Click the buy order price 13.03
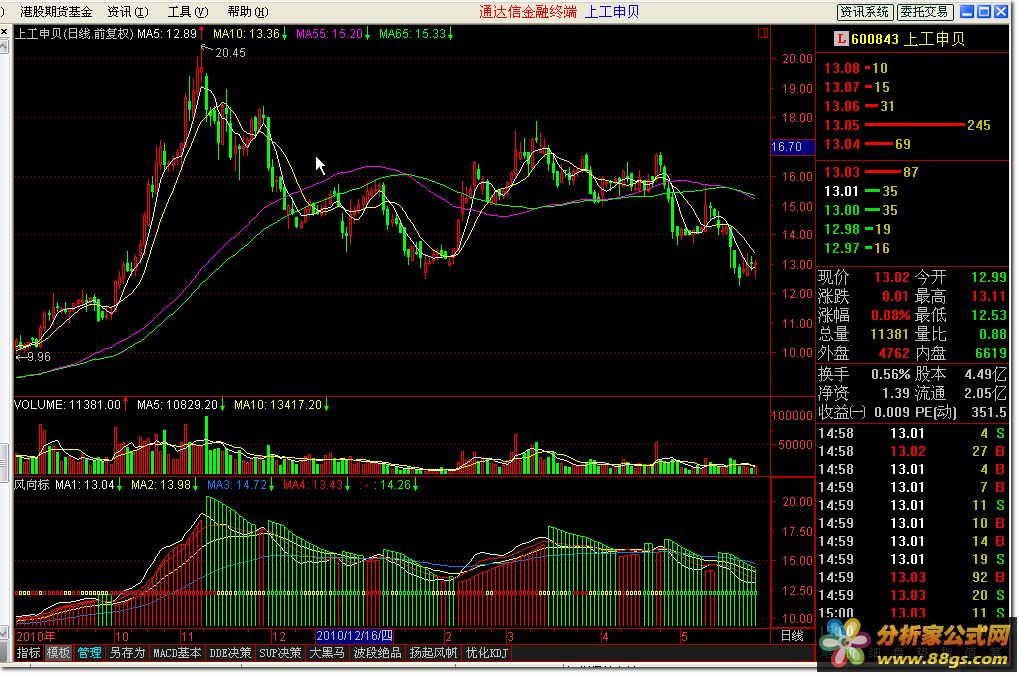 (842, 172)
